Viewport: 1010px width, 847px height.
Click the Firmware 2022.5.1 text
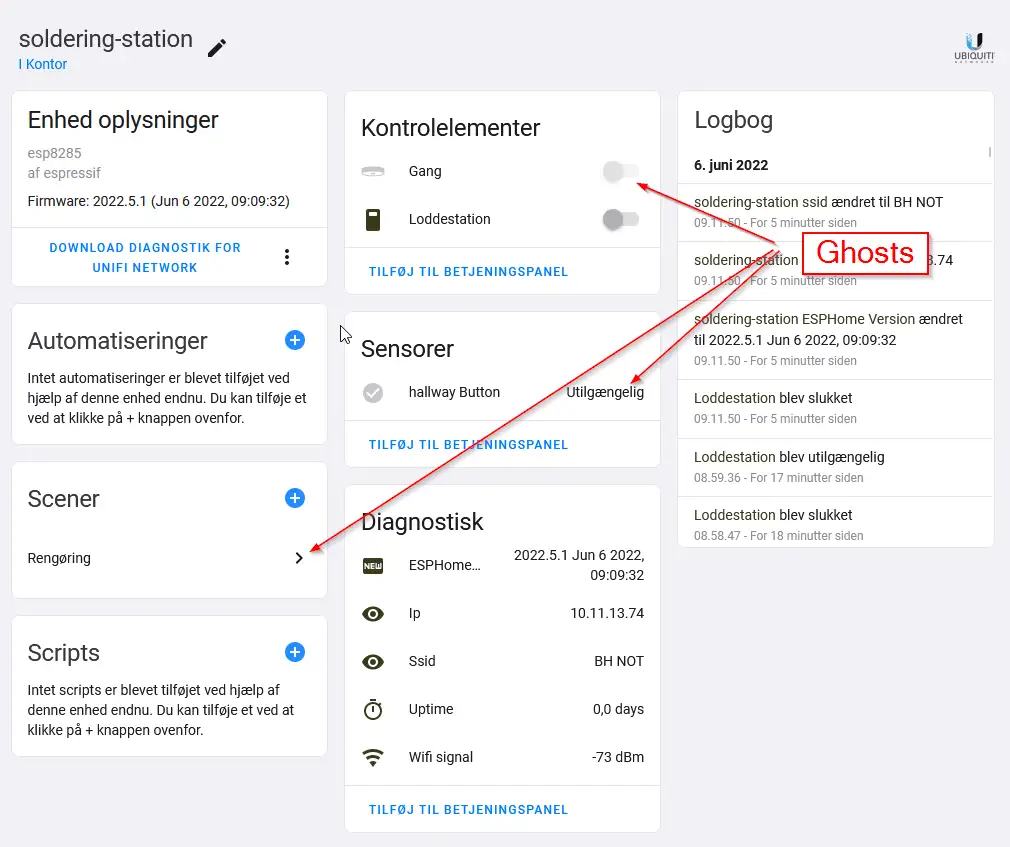click(158, 201)
